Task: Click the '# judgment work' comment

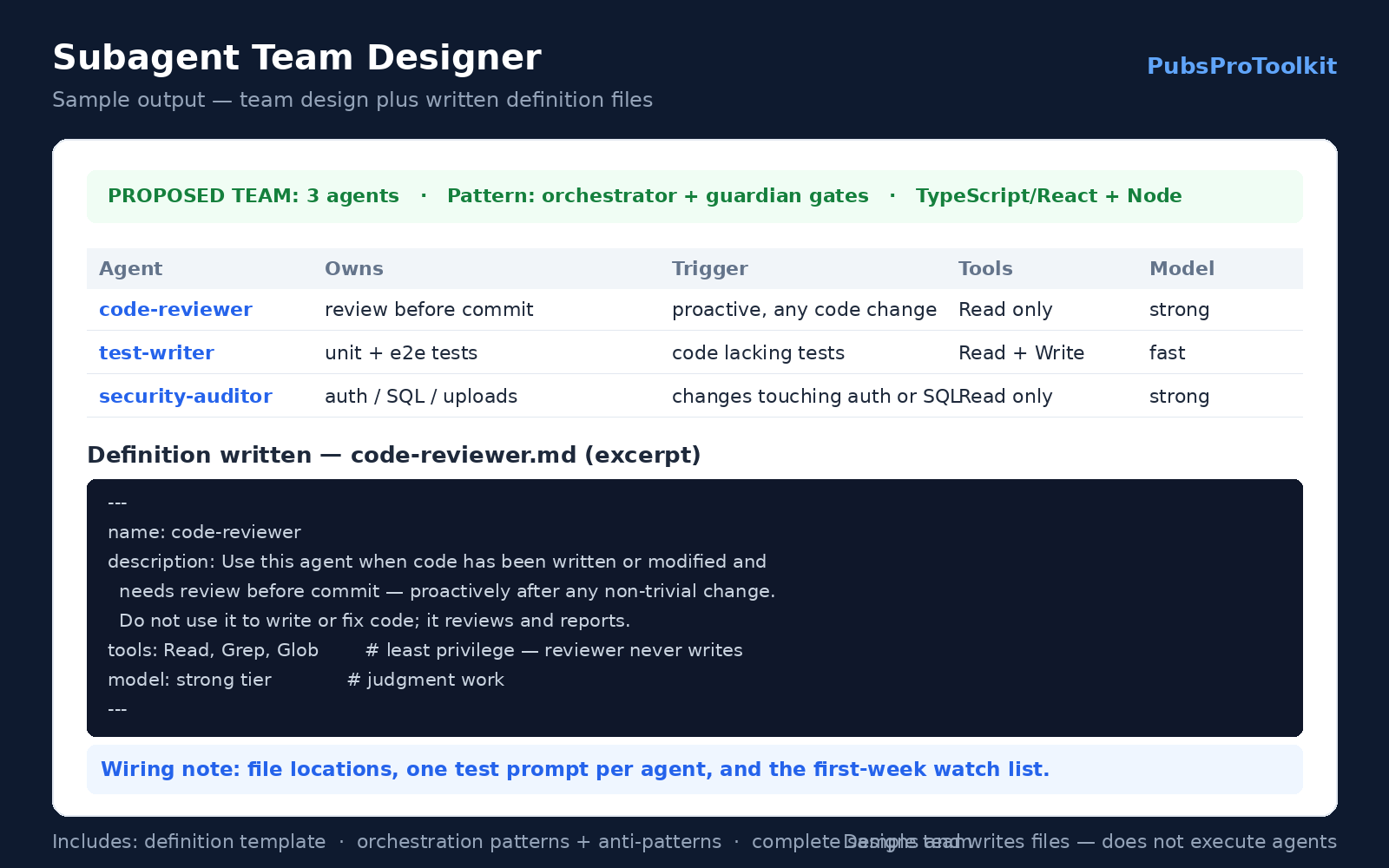Action: tap(425, 680)
